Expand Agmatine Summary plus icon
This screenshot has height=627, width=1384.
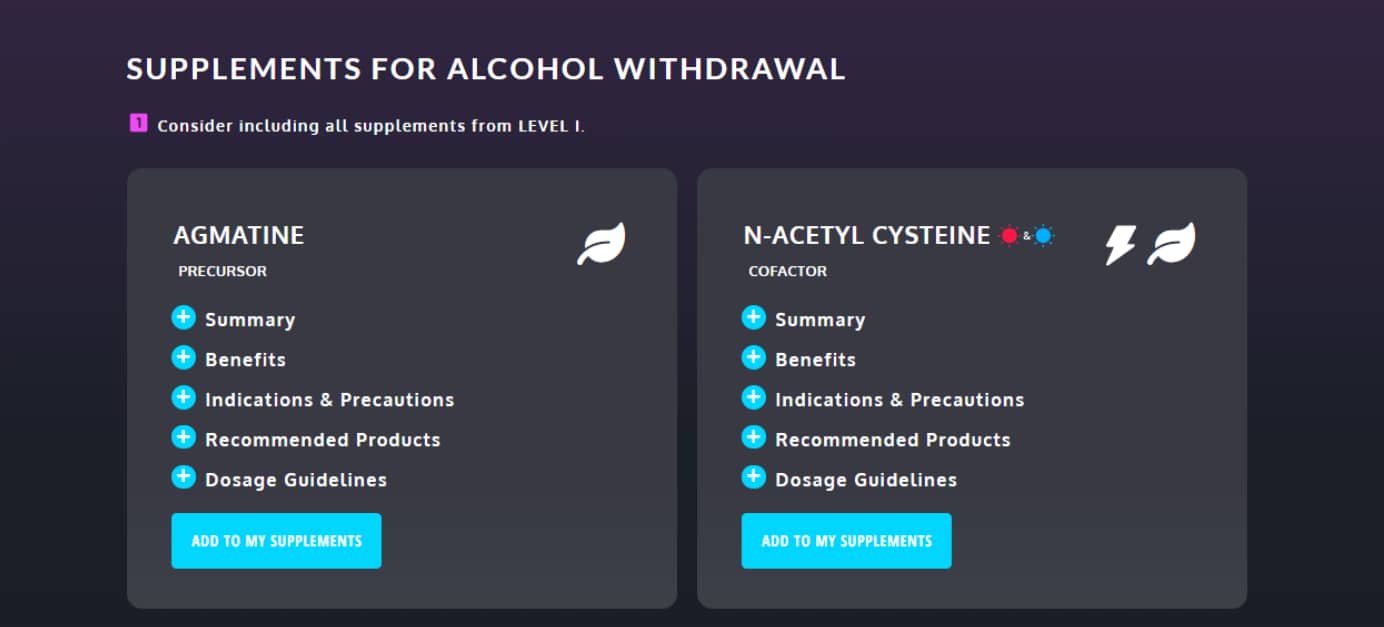point(183,318)
